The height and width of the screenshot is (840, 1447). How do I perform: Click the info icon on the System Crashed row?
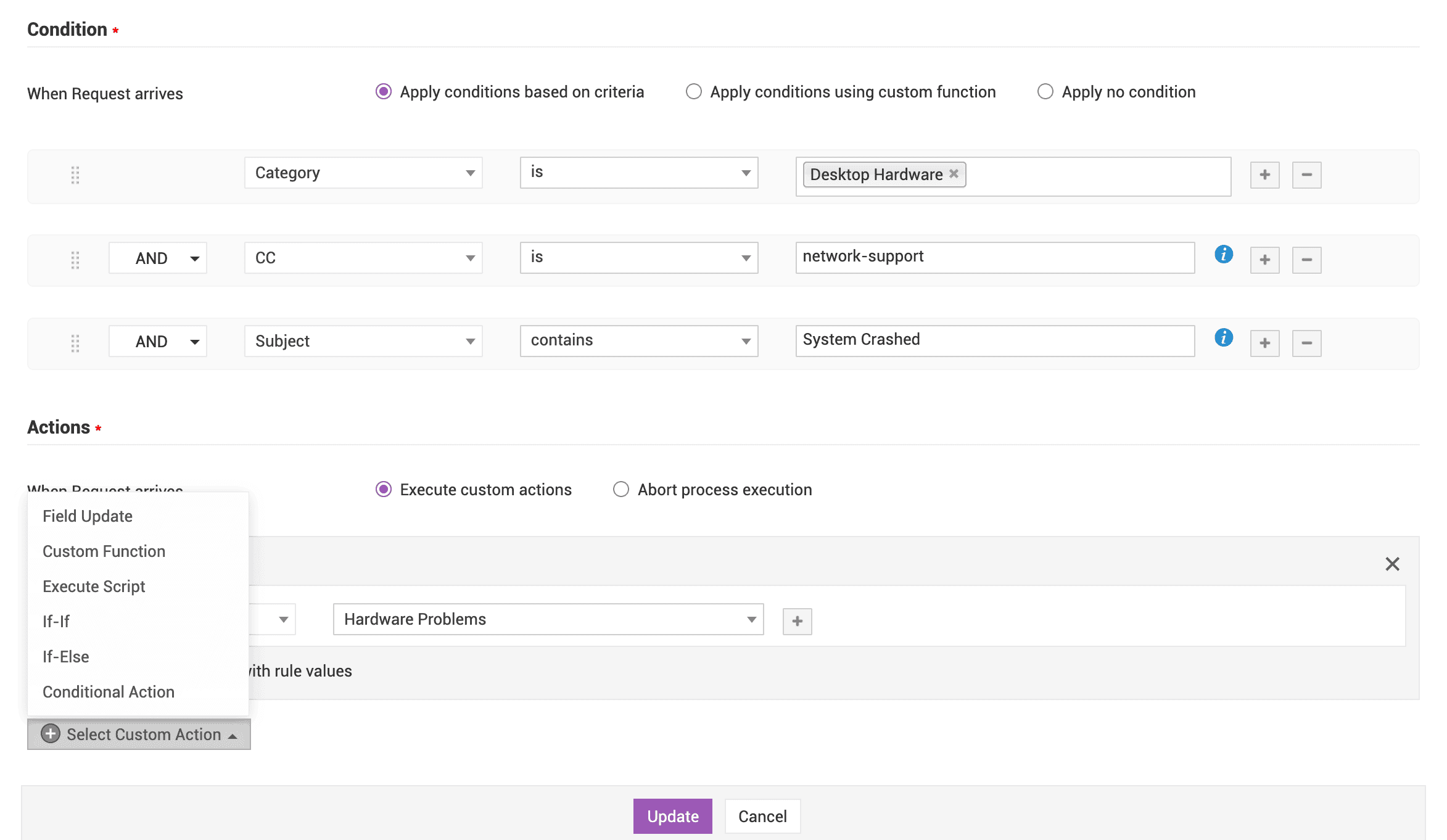coord(1223,337)
